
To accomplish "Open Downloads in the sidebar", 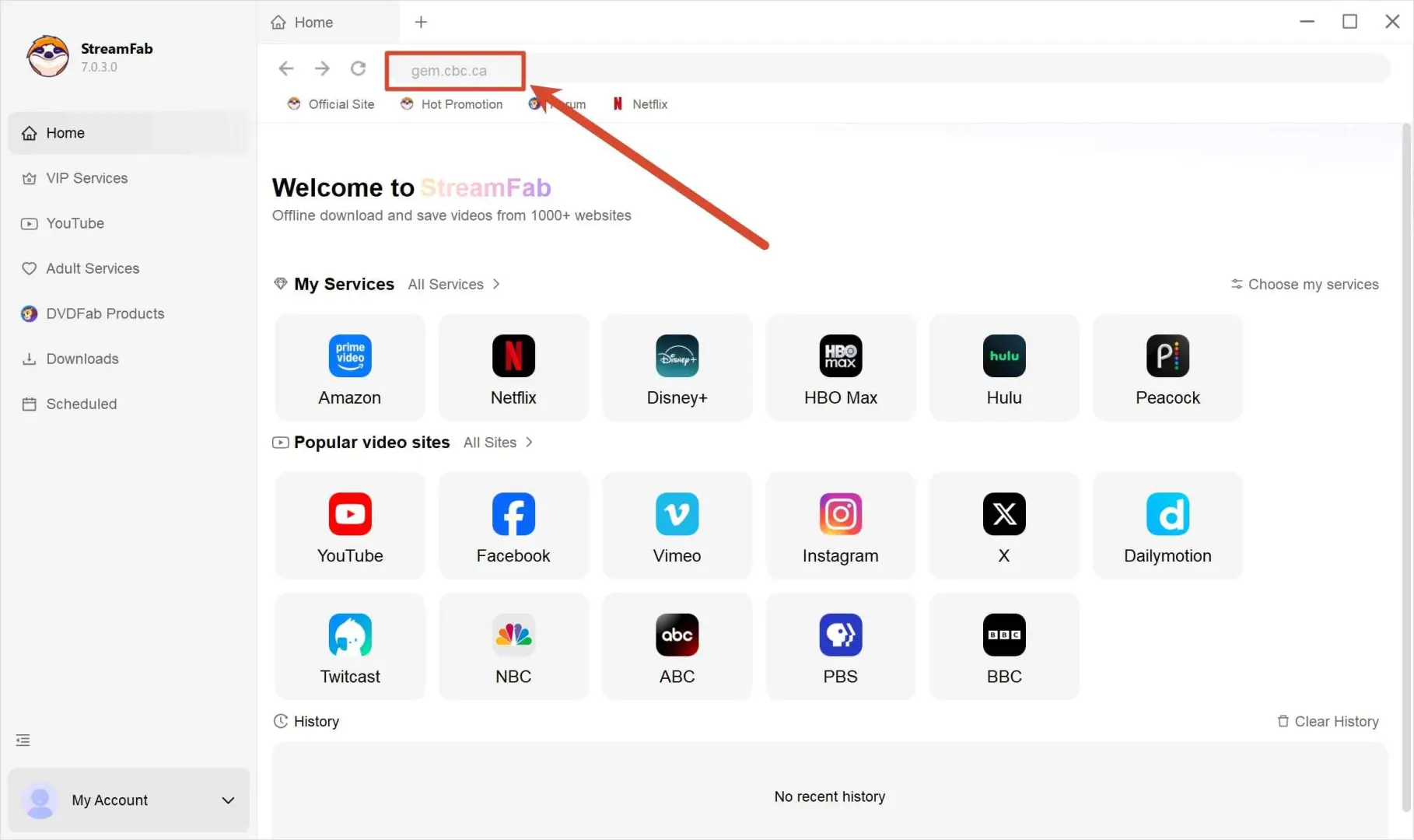I will (x=128, y=359).
